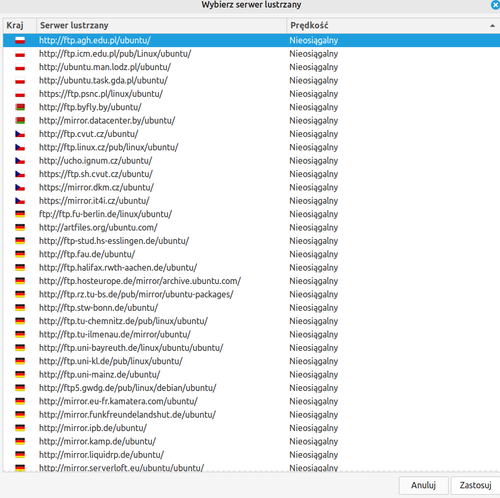Screen dimensions: 500x498
Task: Click German flag beside artfiles.org
Action: (x=20, y=227)
